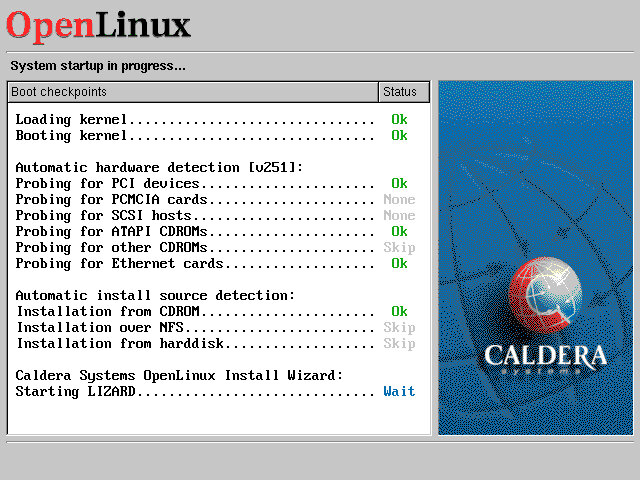Select the Loading kernel checkpoint line

coord(194,120)
